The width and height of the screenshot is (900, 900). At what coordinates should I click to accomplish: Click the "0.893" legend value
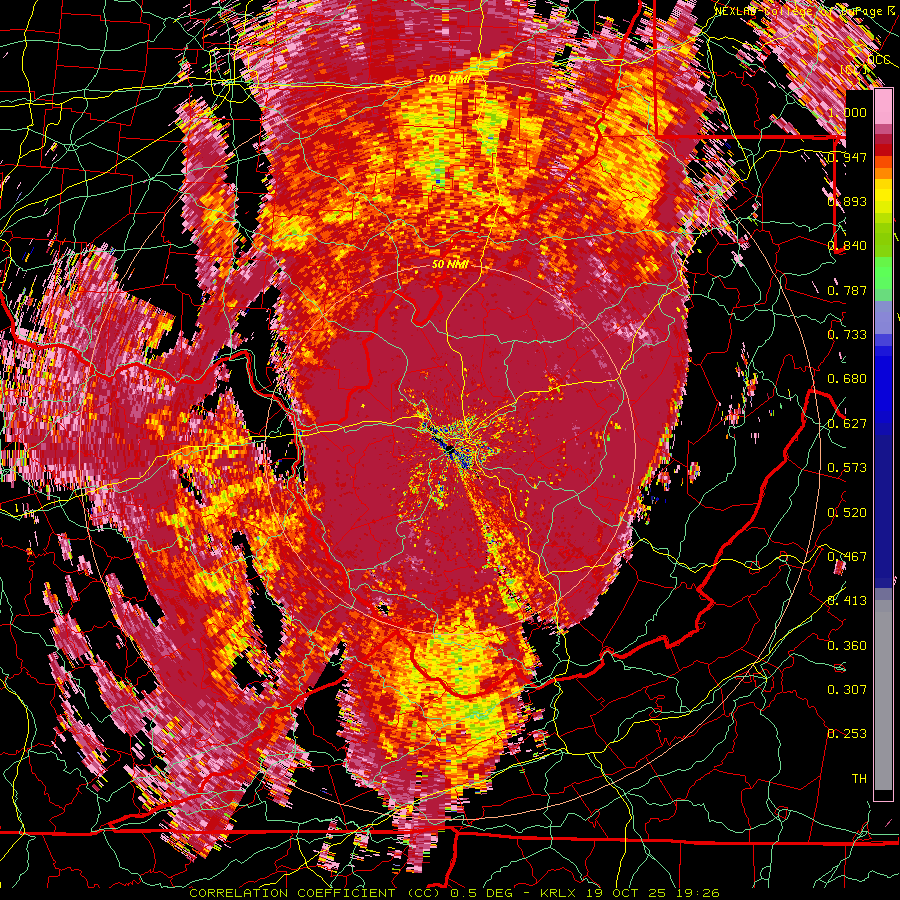pos(847,201)
